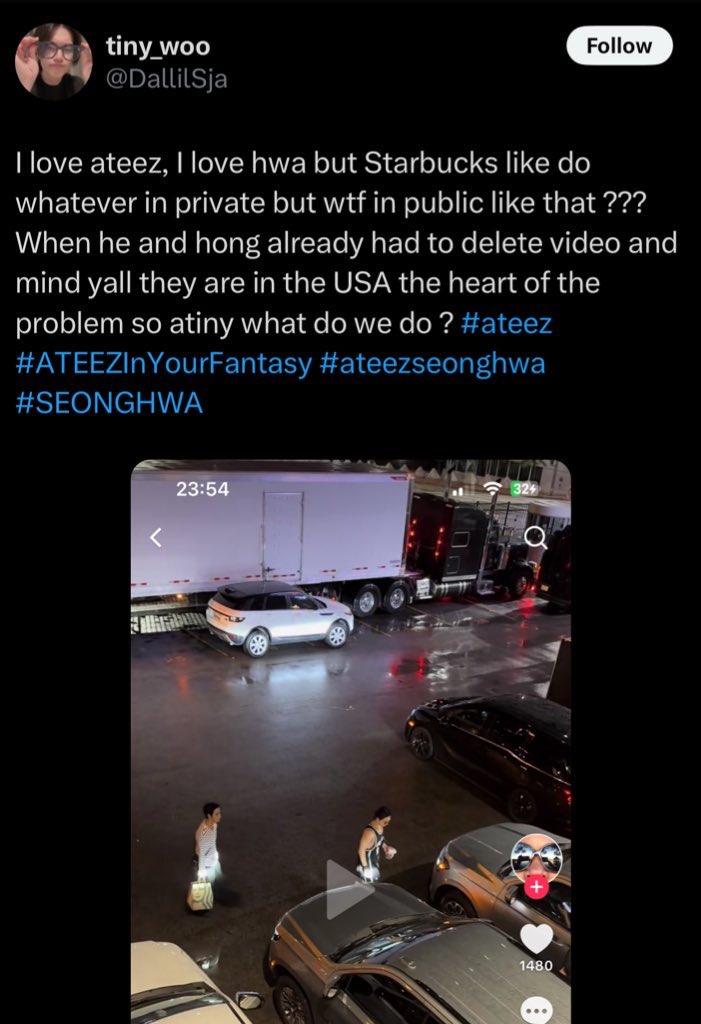Open tiny_woo's profile picture
Viewport: 701px width, 1024px height.
pyautogui.click(x=54, y=61)
